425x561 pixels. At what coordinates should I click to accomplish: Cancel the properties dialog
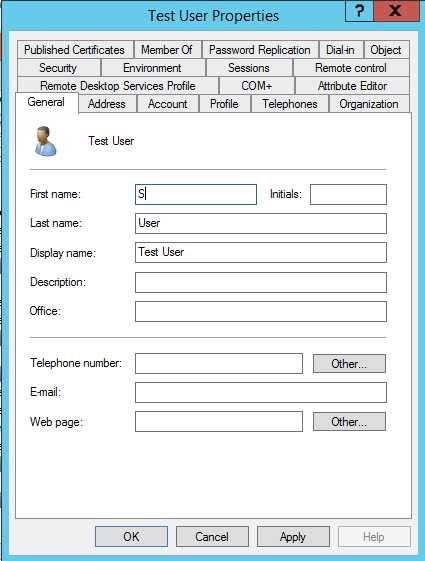pos(212,536)
